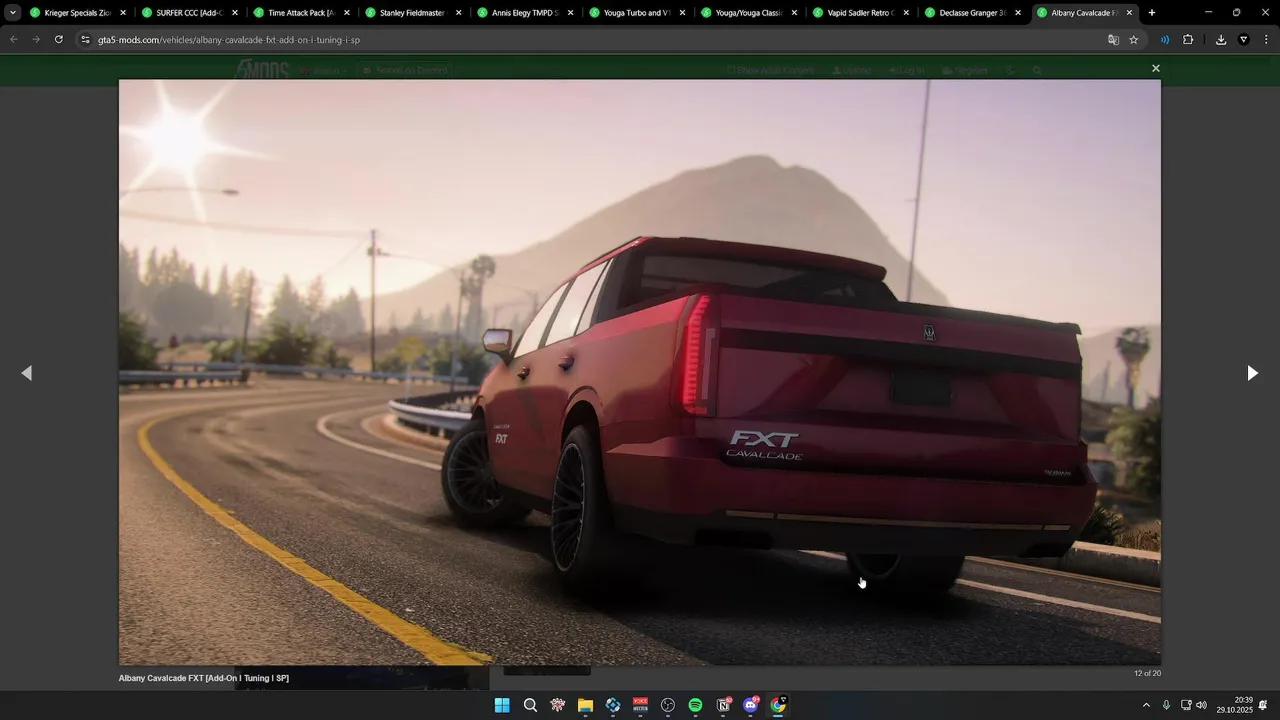Translate this page icon
Image resolution: width=1280 pixels, height=720 pixels.
click(x=1113, y=40)
